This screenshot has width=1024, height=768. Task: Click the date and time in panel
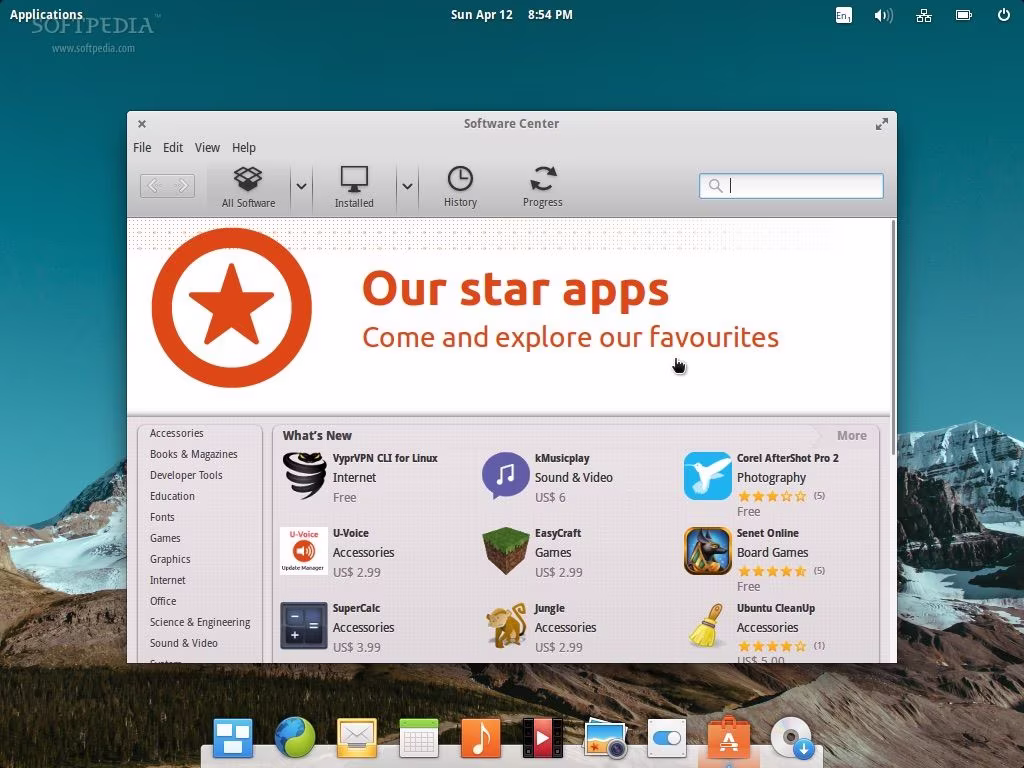511,14
